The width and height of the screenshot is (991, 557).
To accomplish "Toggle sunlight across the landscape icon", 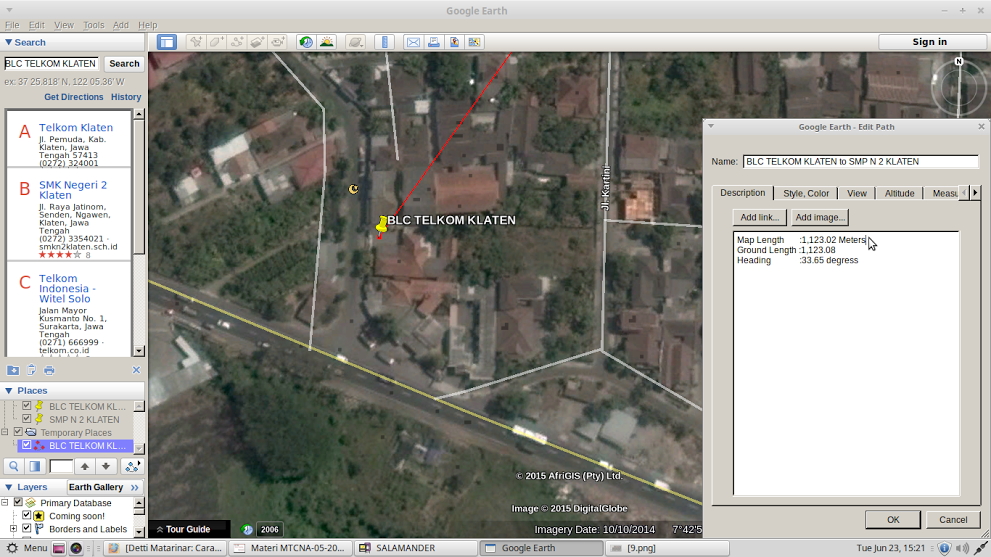I will (x=327, y=42).
